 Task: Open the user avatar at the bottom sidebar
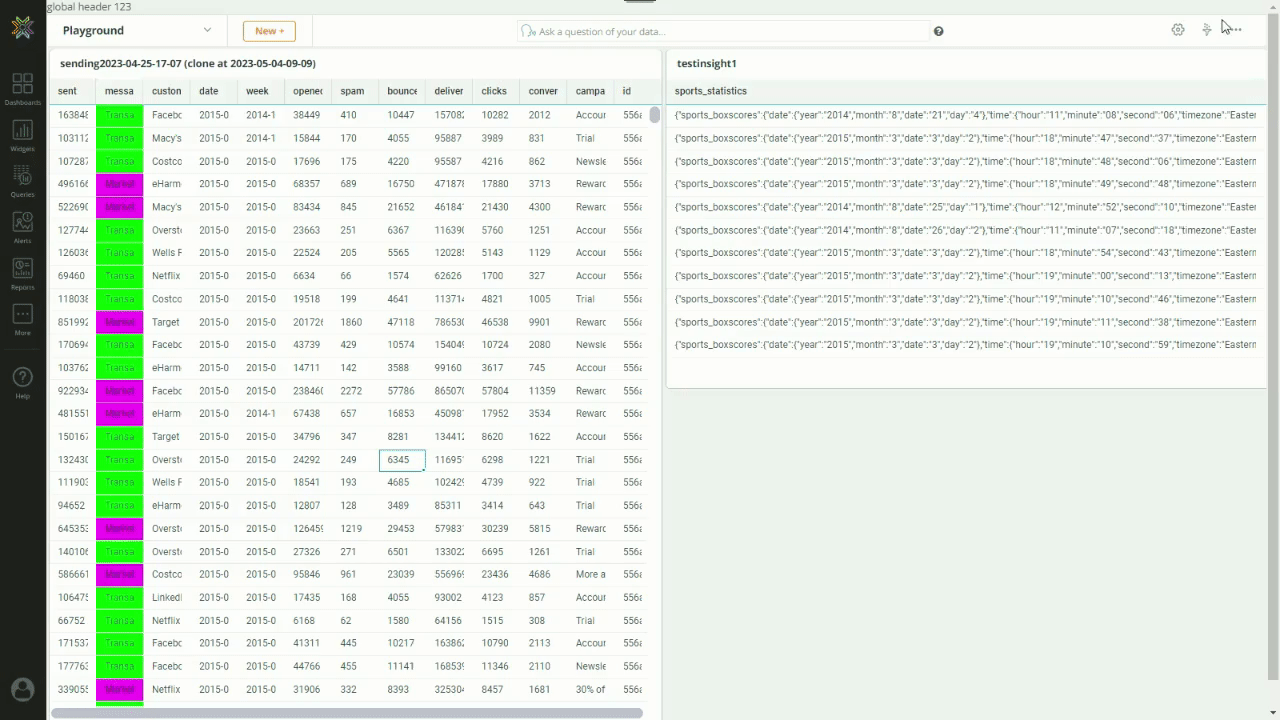coord(22,689)
